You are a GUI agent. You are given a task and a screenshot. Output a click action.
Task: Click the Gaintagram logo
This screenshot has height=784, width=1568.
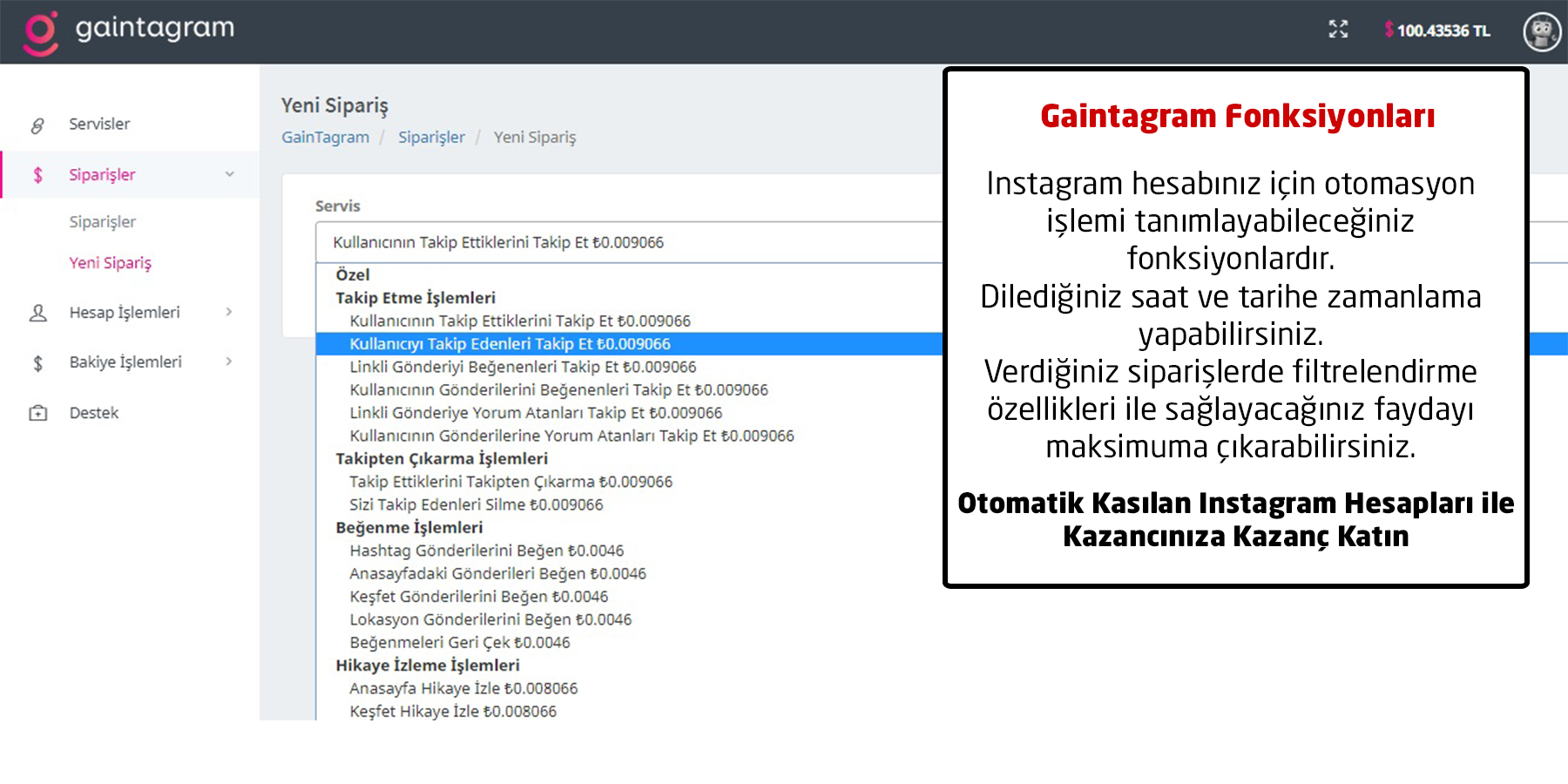click(41, 32)
